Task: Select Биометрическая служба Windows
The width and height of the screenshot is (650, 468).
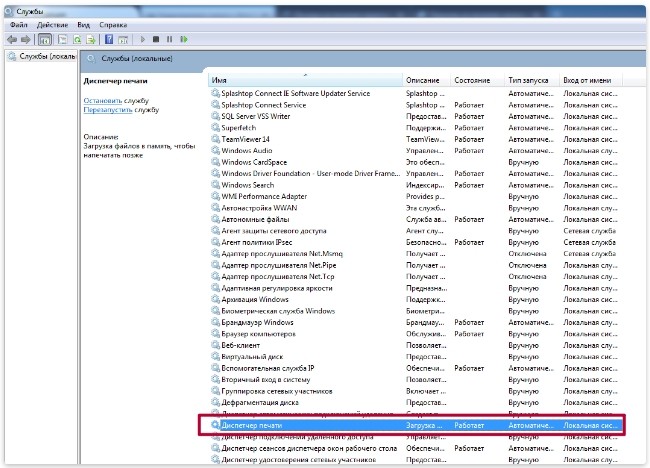Action: point(416,311)
